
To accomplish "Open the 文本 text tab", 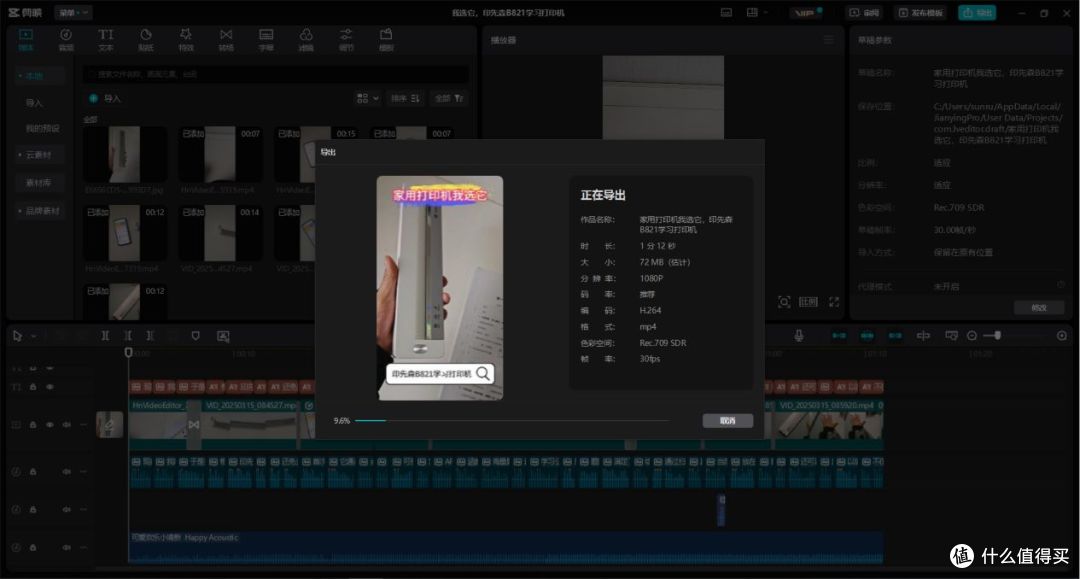I will click(105, 40).
